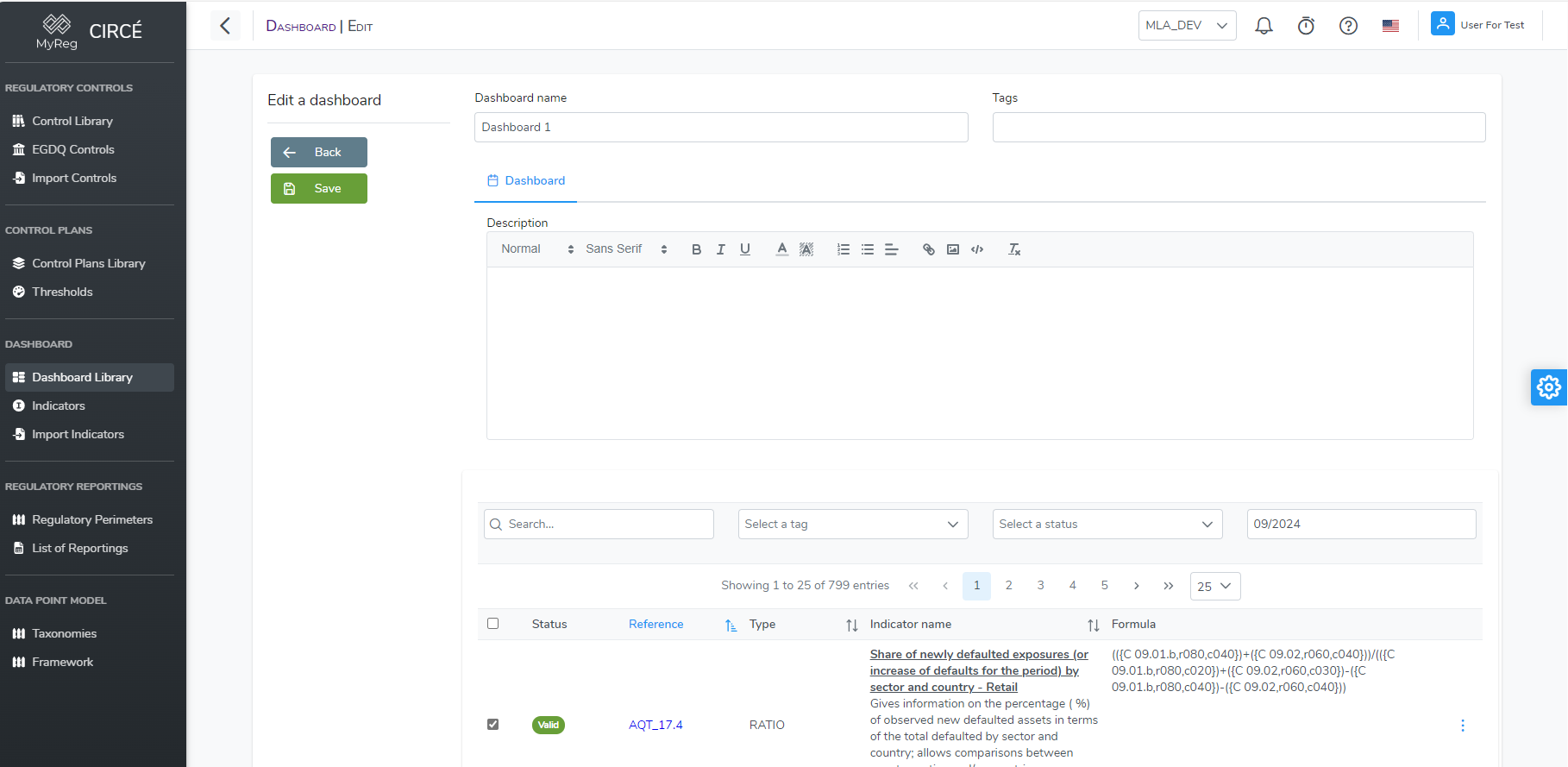Open the Select a tag dropdown
1568x767 pixels.
coord(852,525)
